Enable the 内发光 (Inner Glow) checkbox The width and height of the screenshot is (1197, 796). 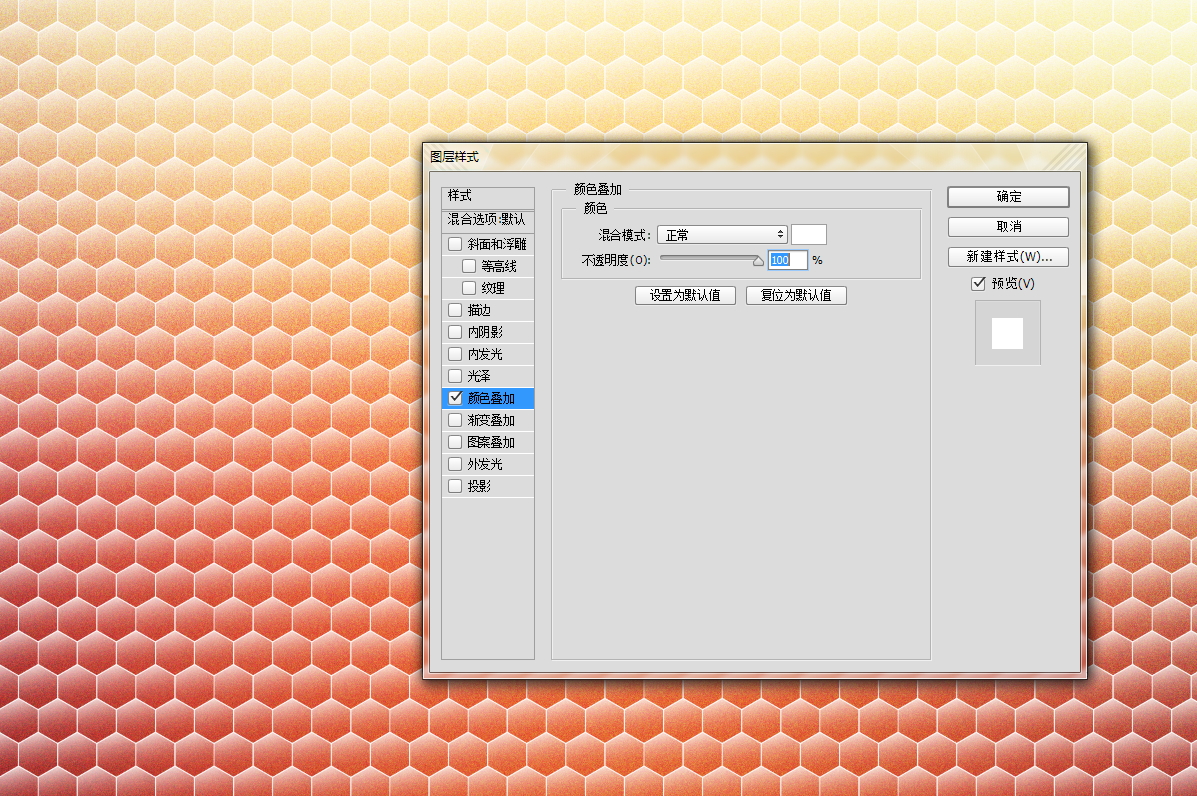tap(453, 353)
